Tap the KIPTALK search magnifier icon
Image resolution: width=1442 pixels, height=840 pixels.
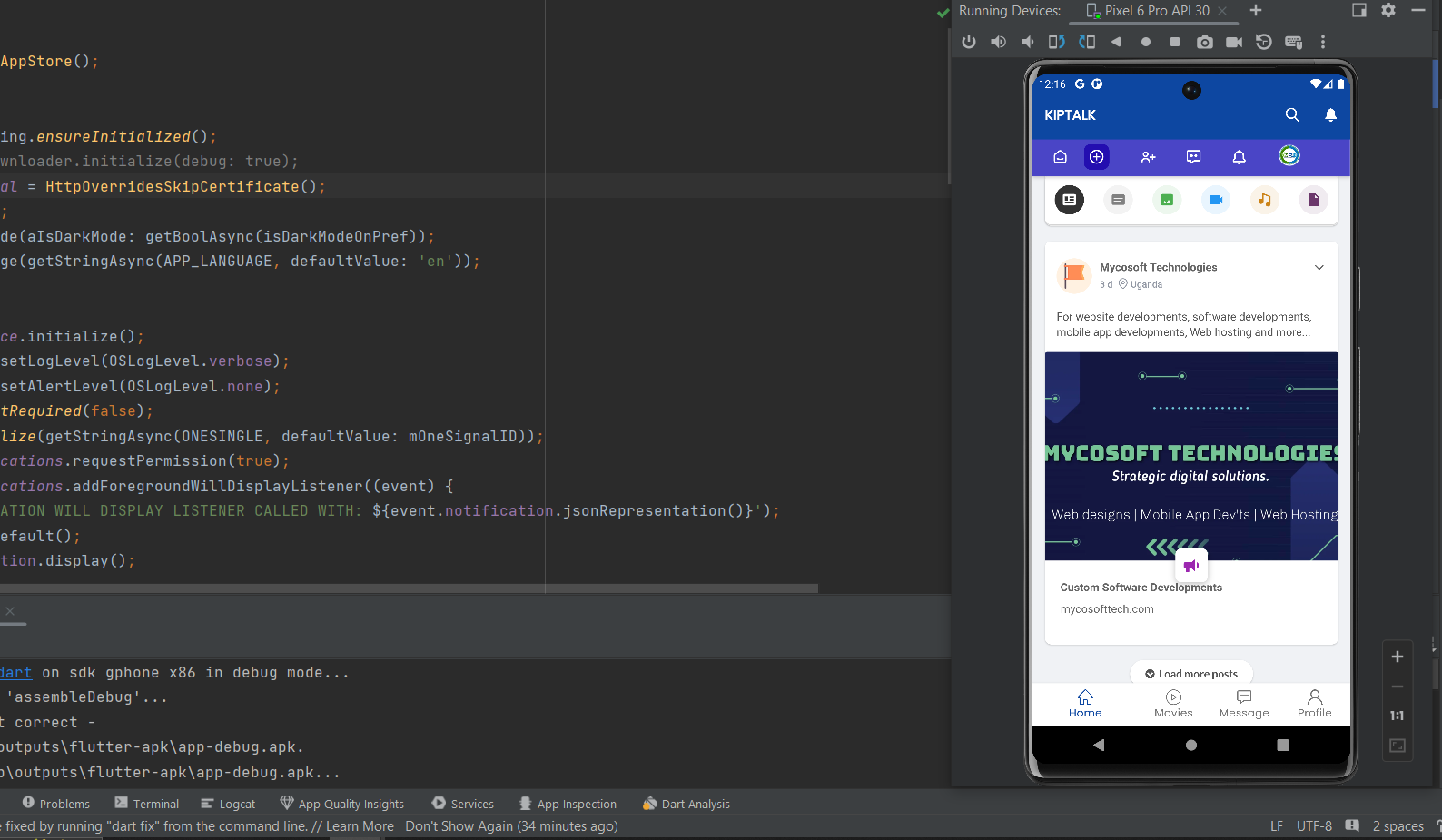(1292, 115)
